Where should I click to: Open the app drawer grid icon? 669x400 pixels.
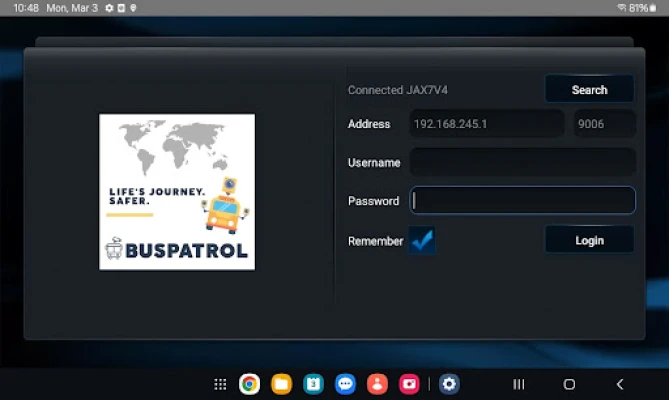point(220,384)
